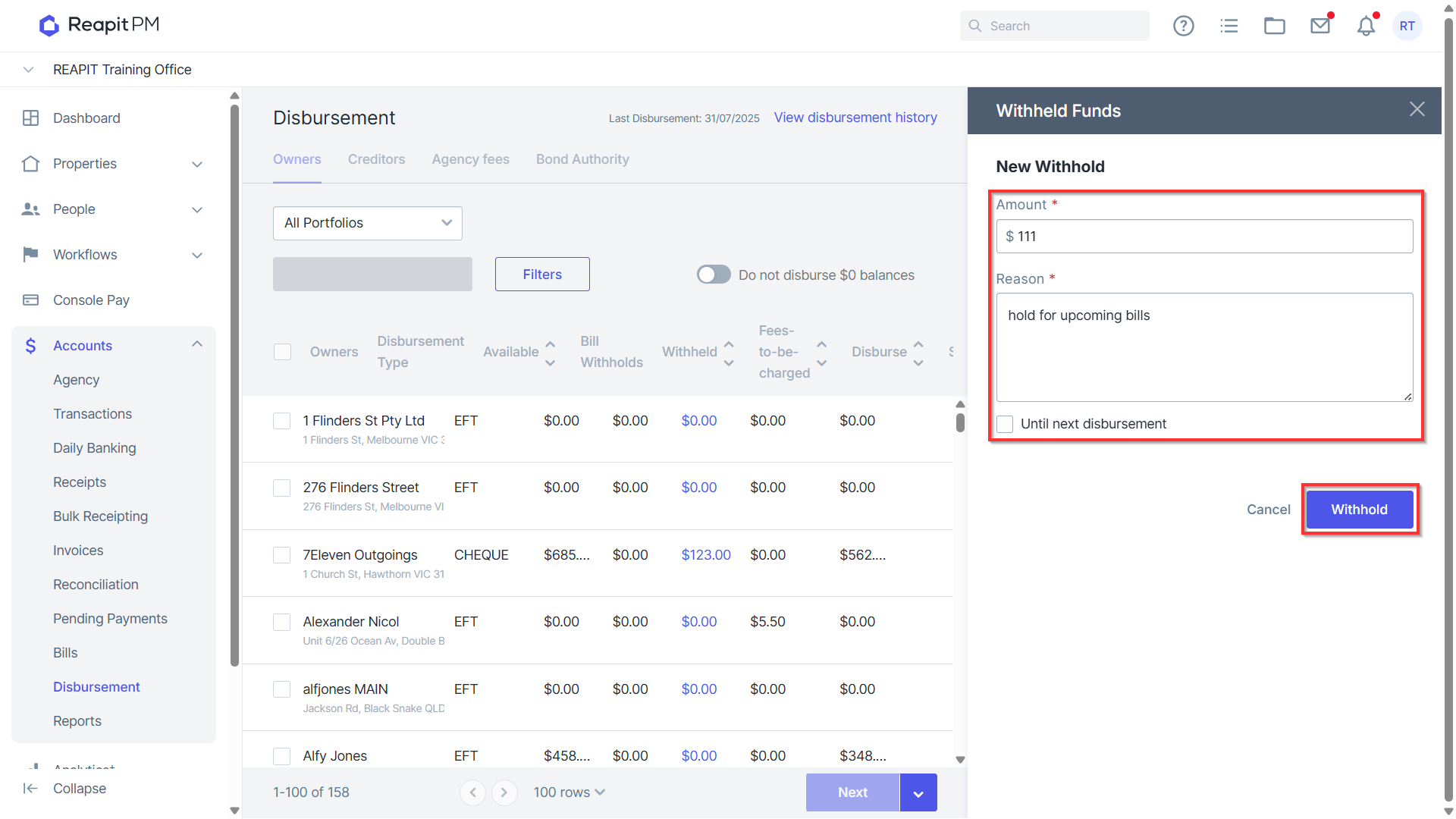This screenshot has width=1456, height=819.
Task: Open the folder icon in top bar
Action: coord(1274,26)
